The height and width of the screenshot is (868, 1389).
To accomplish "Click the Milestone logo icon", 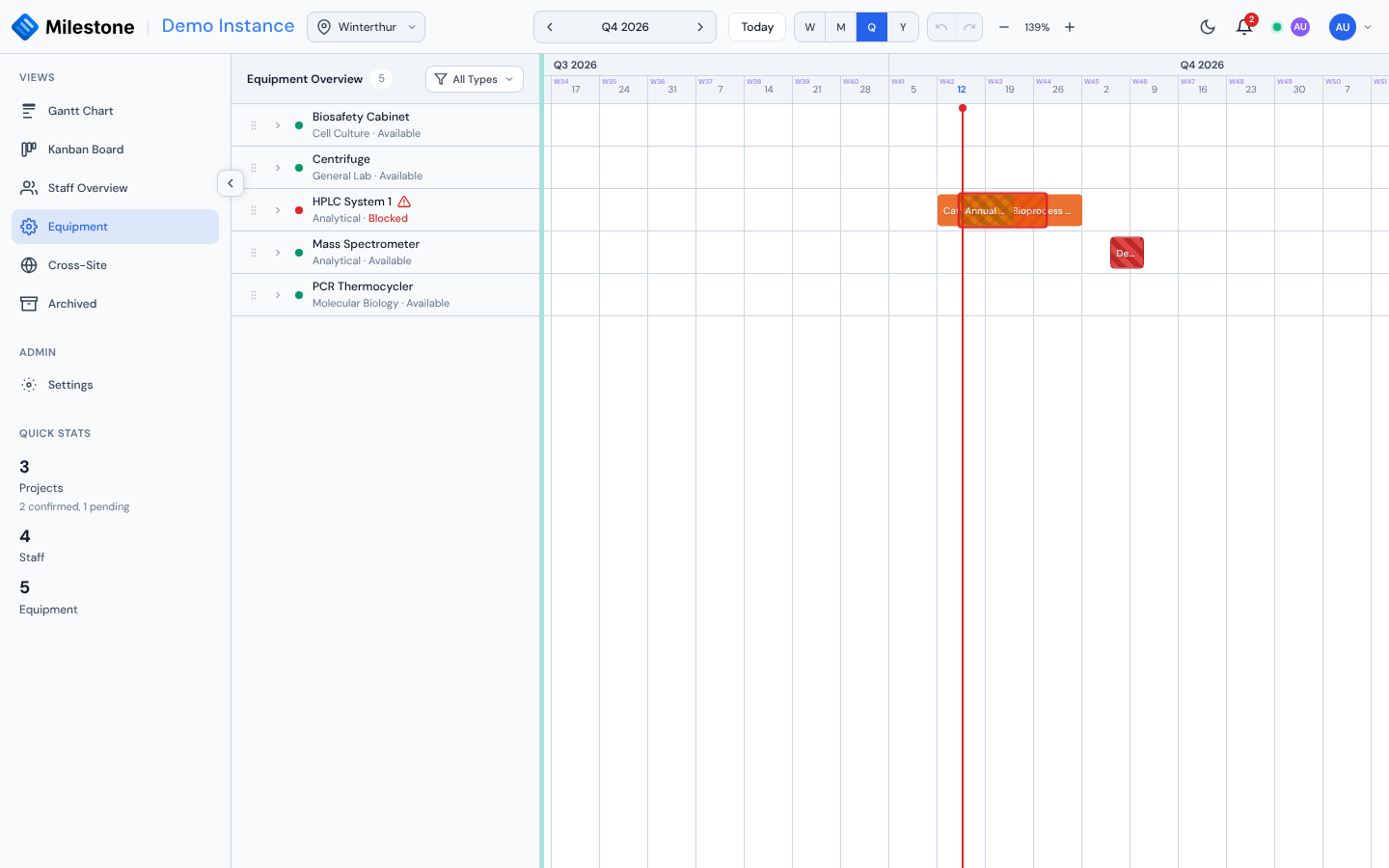I will click(x=25, y=27).
